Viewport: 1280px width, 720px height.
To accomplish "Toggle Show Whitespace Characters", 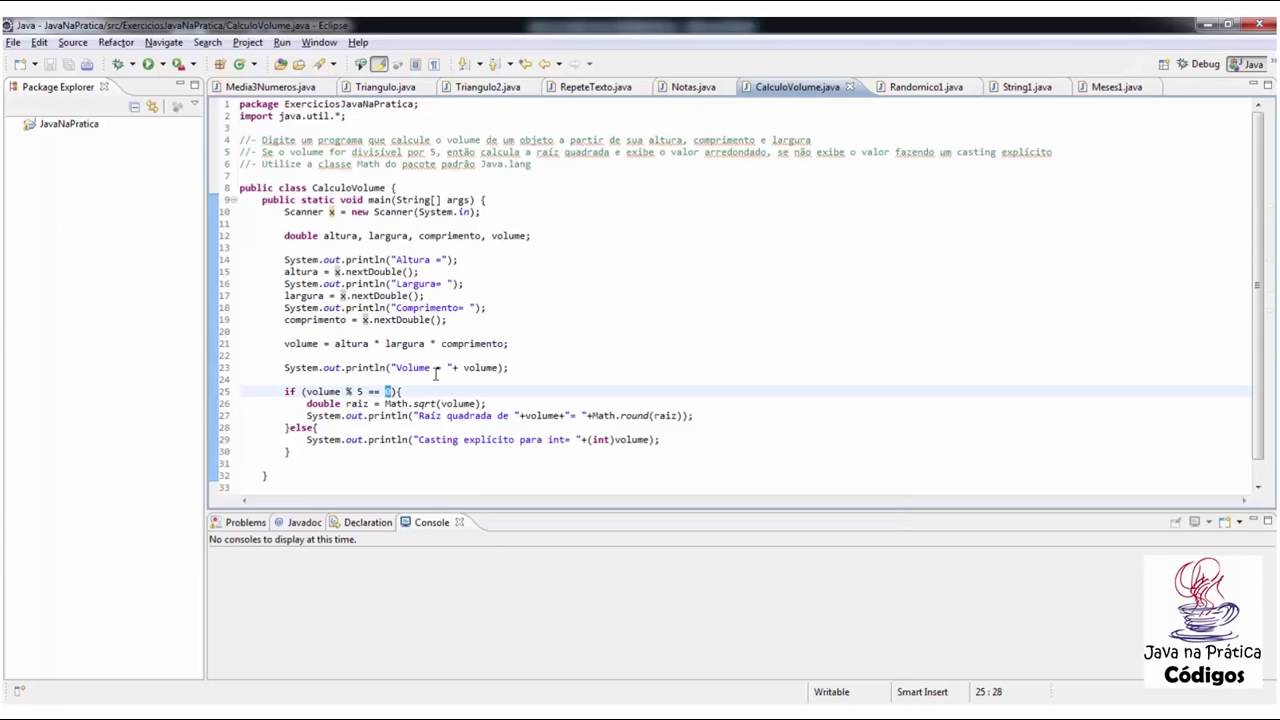I will pyautogui.click(x=434, y=64).
